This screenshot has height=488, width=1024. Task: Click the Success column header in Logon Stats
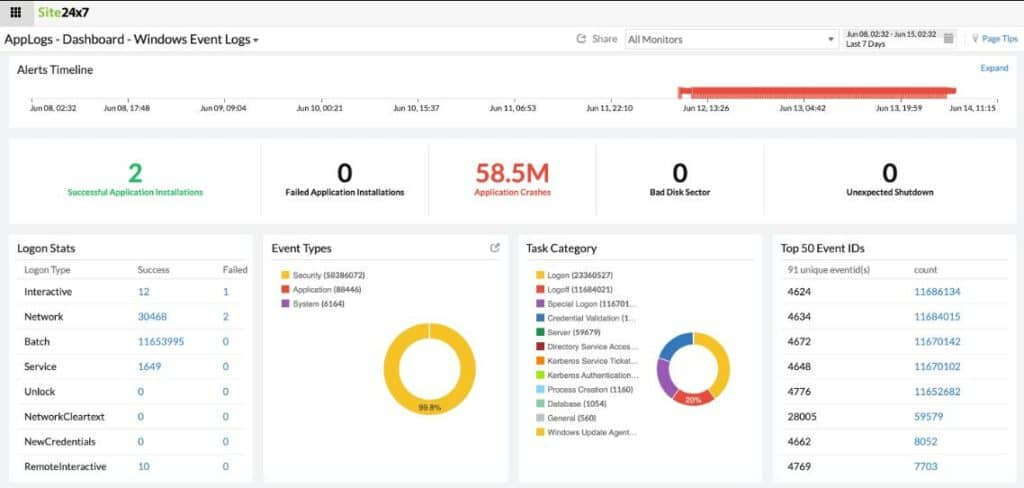coord(153,270)
